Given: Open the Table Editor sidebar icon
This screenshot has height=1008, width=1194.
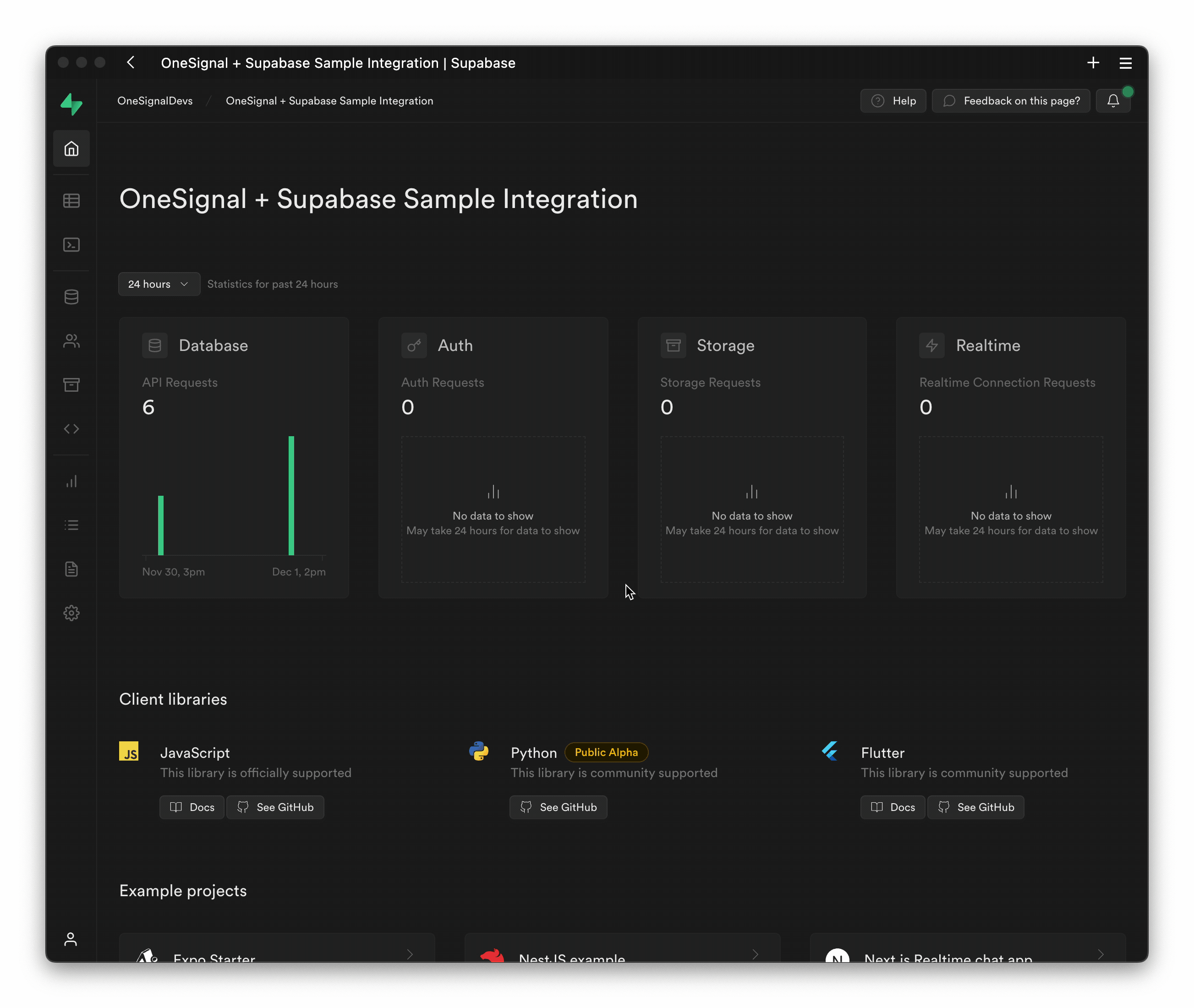Looking at the screenshot, I should (71, 201).
